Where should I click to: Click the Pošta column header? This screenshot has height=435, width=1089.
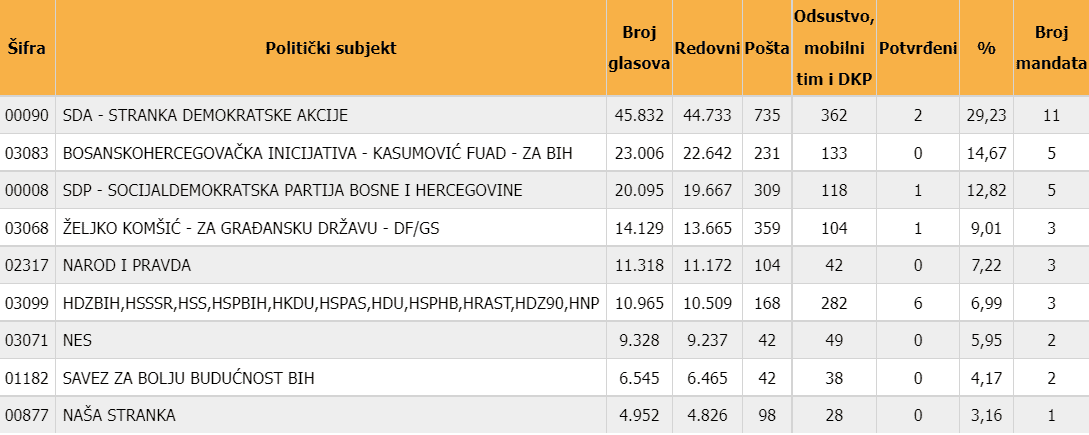(x=767, y=48)
